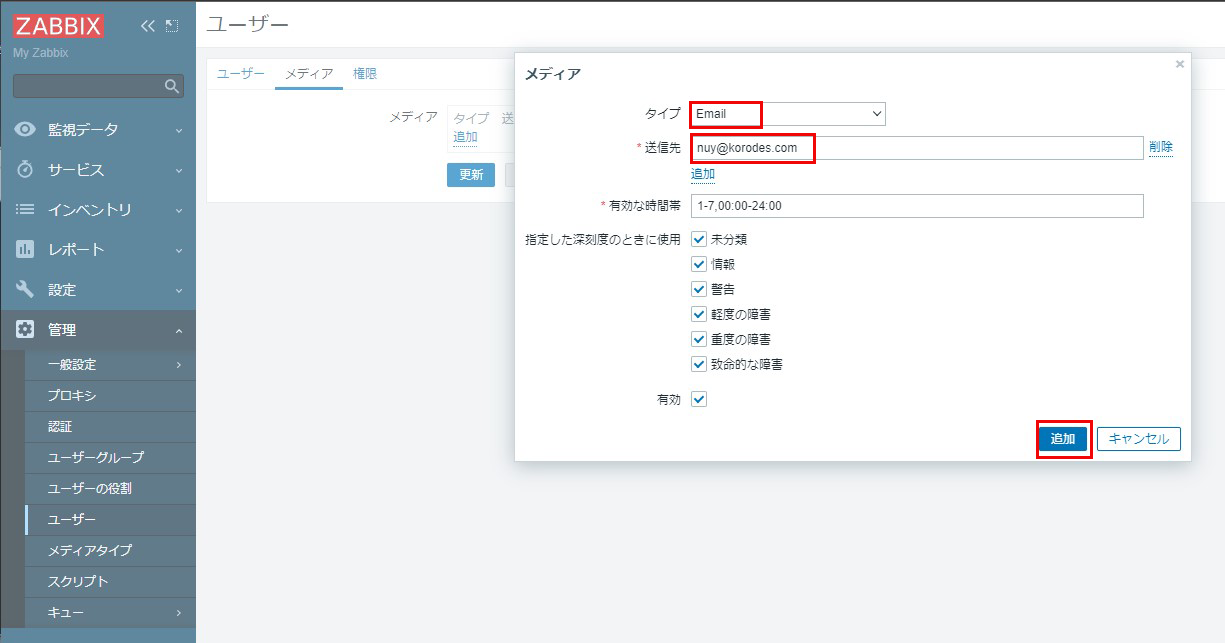The height and width of the screenshot is (643, 1225).
Task: Switch to the ユーザー tab
Action: (241, 74)
